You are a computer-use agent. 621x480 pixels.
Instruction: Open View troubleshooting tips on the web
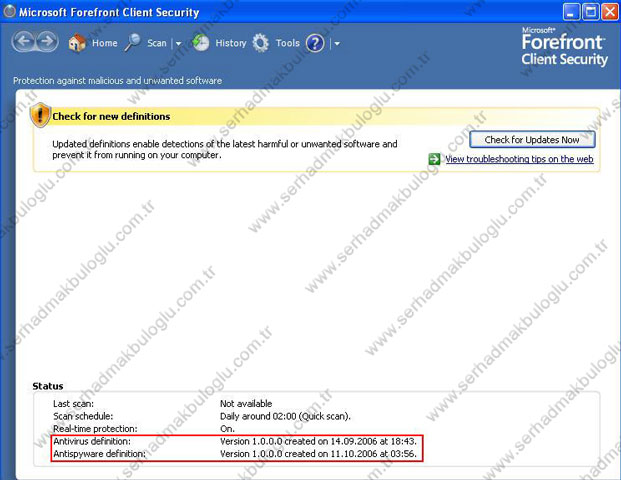519,159
